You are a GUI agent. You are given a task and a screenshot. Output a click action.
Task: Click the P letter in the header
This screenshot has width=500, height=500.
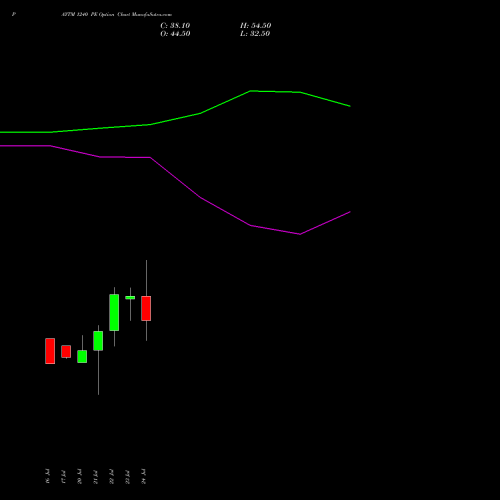(x=14, y=14)
